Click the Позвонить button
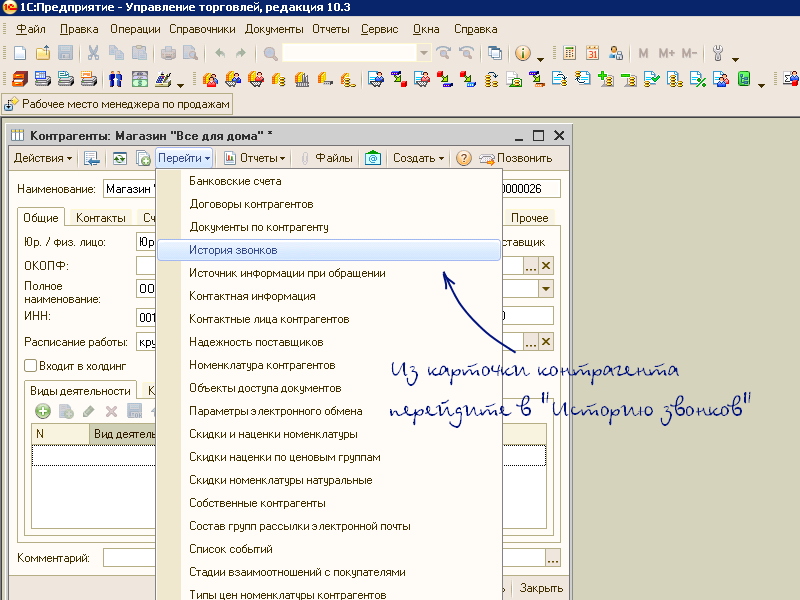The width and height of the screenshot is (800, 600). click(x=516, y=158)
